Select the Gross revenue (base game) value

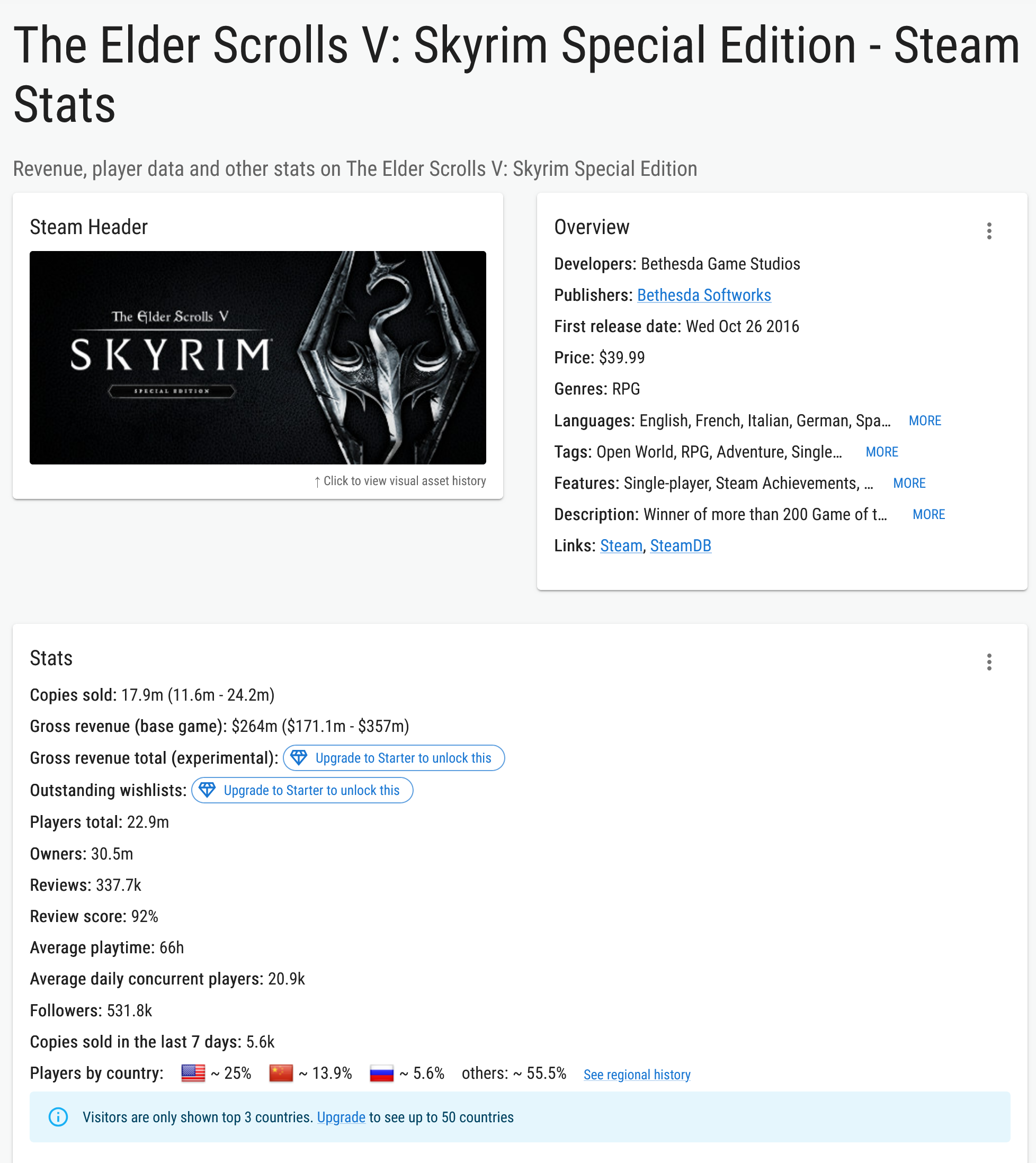(320, 727)
